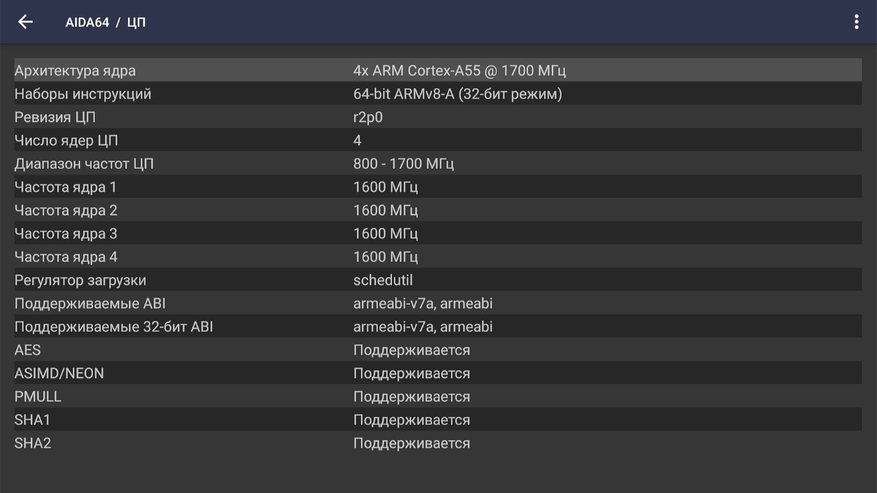Tap the AIDA64 / ЦП title
Image resolution: width=877 pixels, height=493 pixels.
(105, 22)
